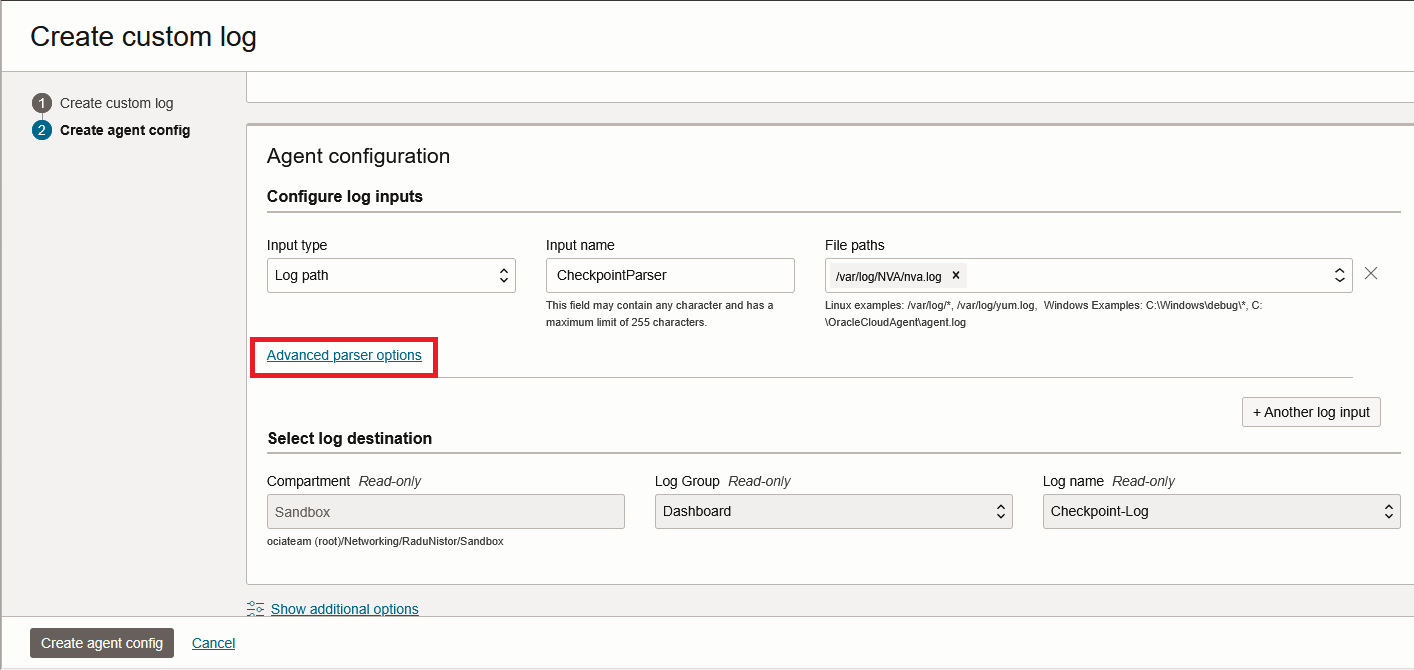Screen dimensions: 1414x670
Task: Select the /var/log/NVA/nva.log chip text
Action: 888,276
